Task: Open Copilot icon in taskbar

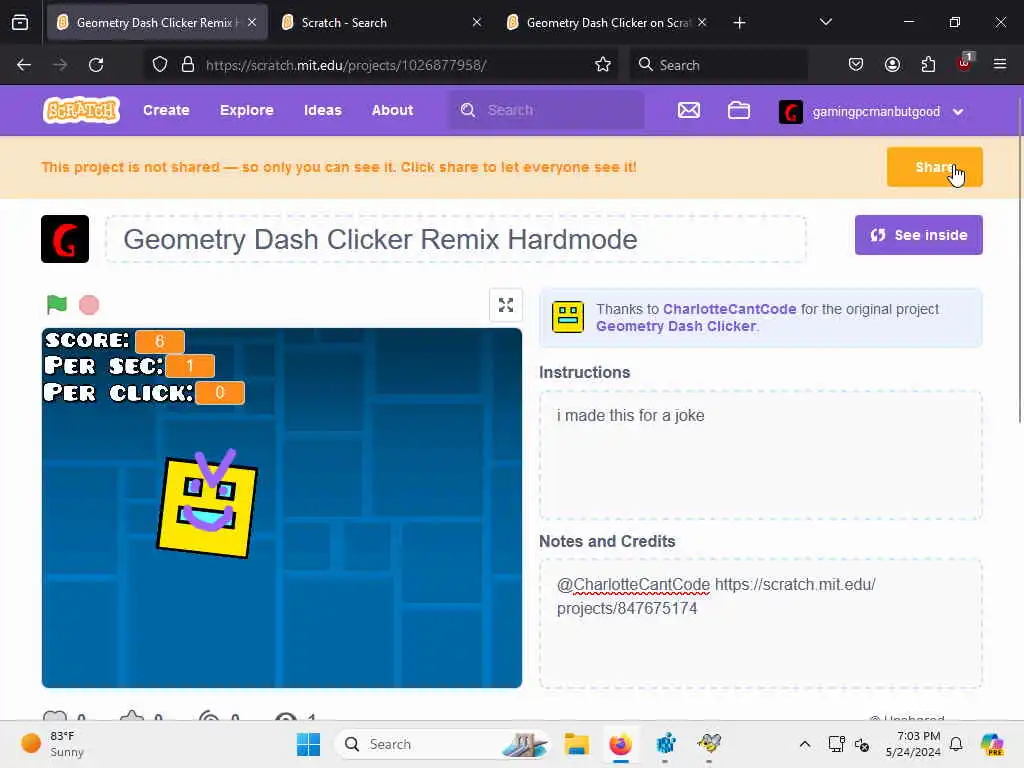Action: click(991, 744)
